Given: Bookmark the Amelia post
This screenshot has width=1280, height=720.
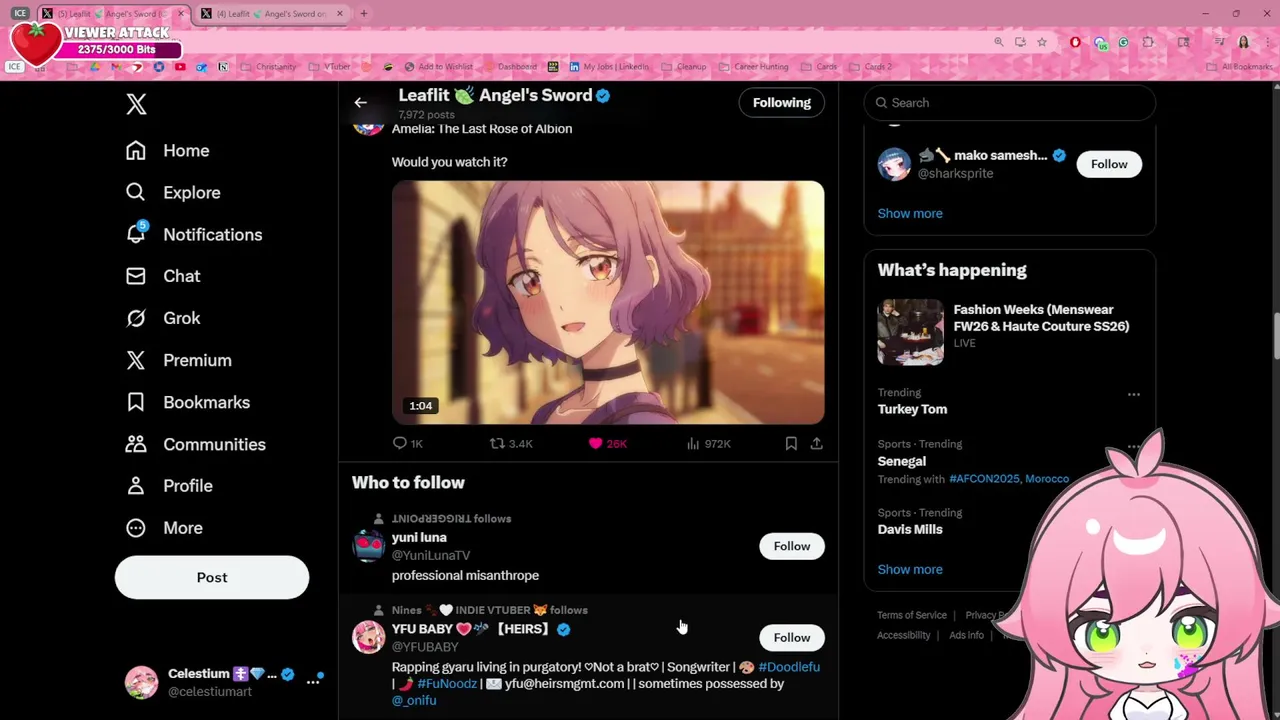Looking at the screenshot, I should [791, 443].
